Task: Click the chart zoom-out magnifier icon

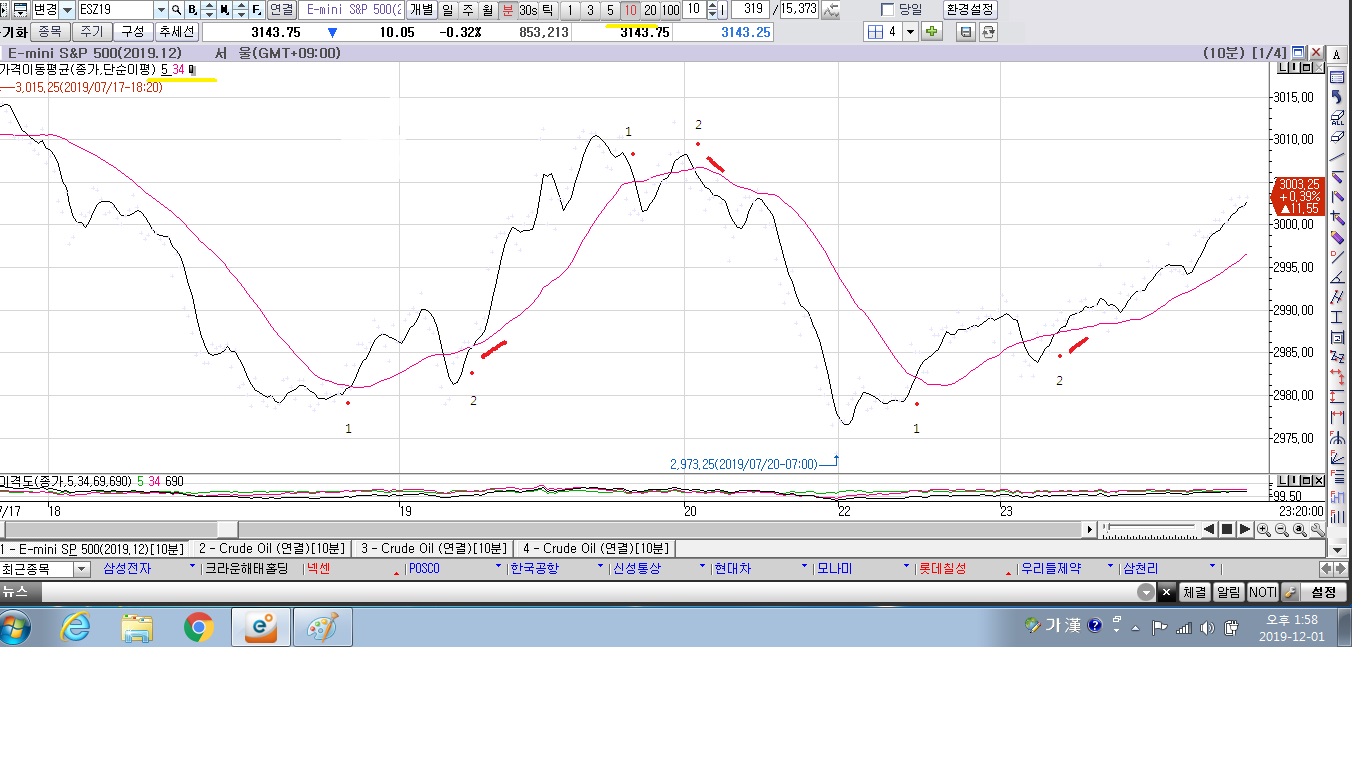Action: pyautogui.click(x=1281, y=530)
